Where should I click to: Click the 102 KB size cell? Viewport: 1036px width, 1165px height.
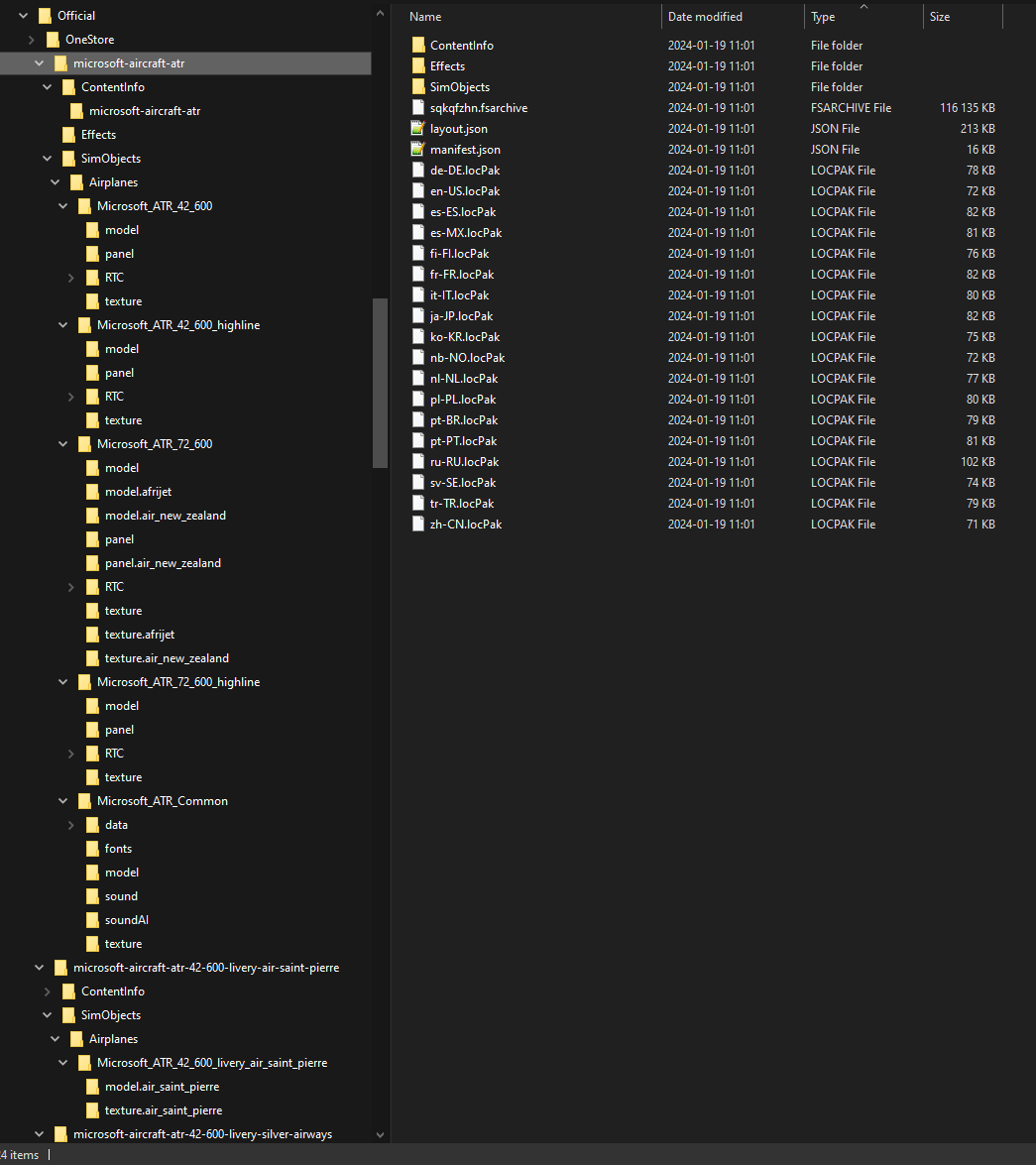[x=978, y=461]
